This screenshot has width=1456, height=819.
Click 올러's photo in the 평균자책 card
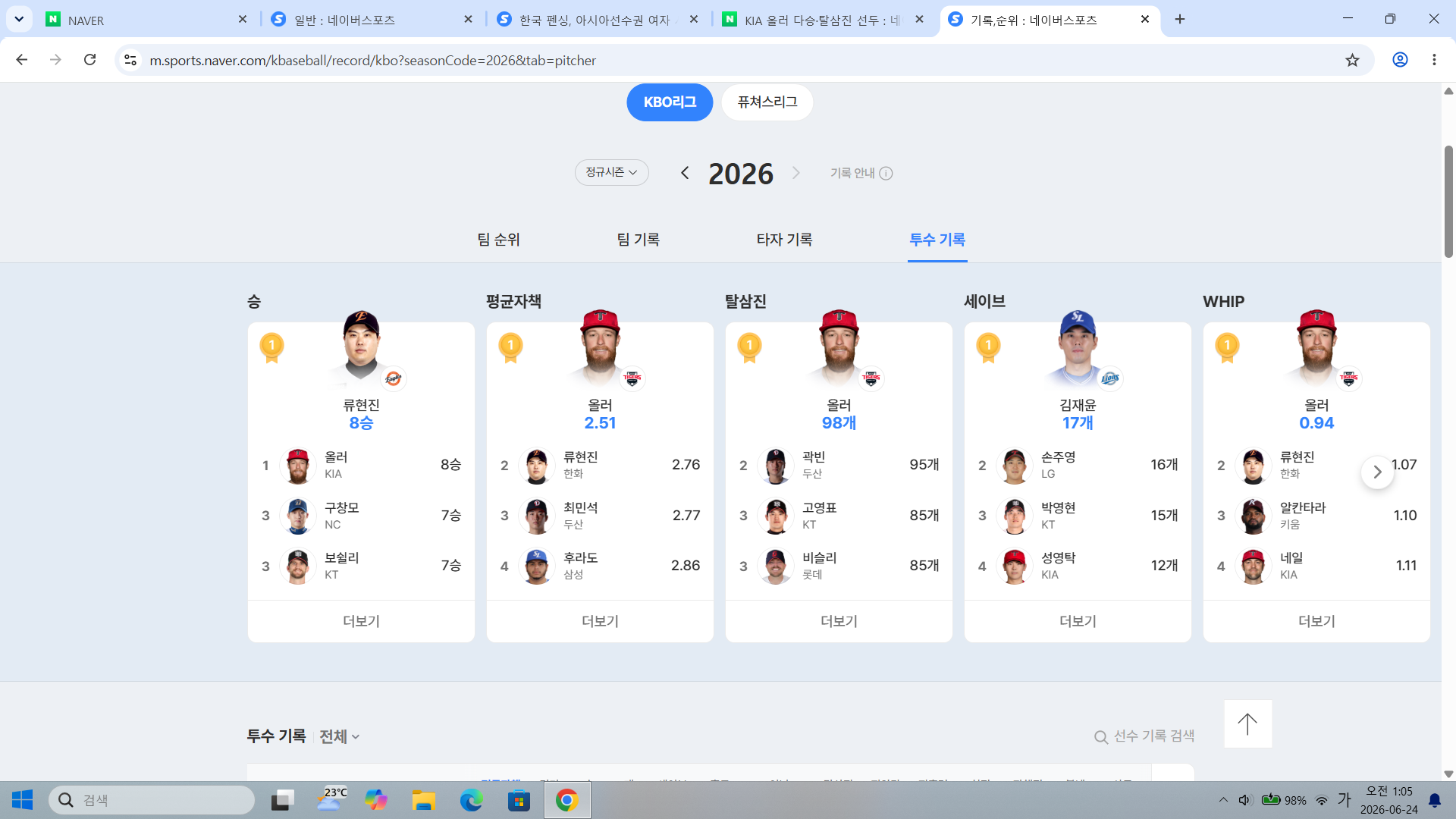600,349
